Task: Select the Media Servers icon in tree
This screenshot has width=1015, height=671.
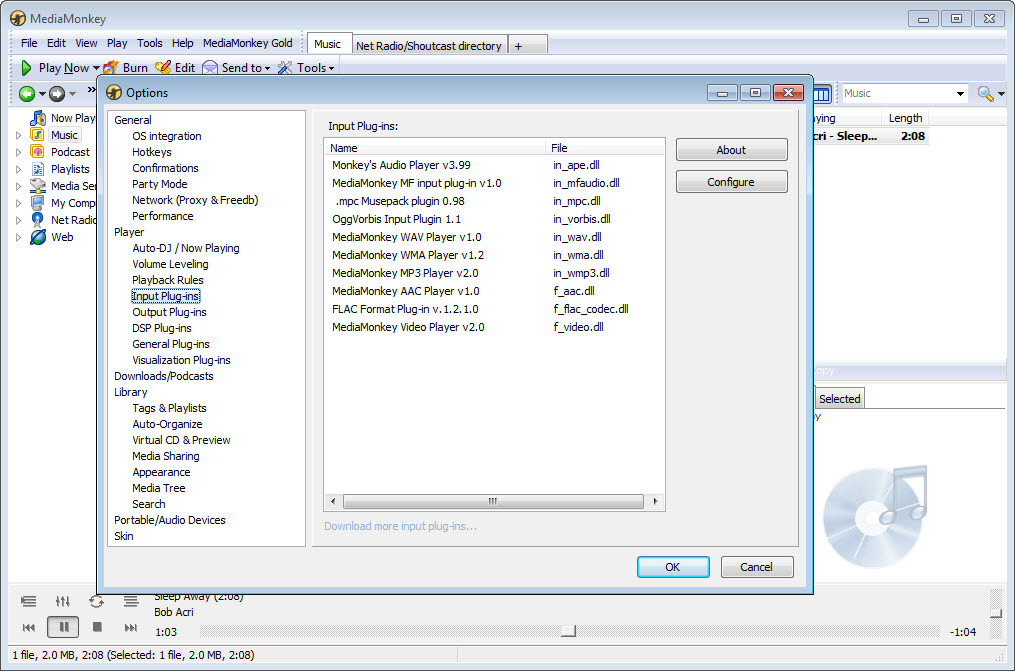Action: [38, 186]
